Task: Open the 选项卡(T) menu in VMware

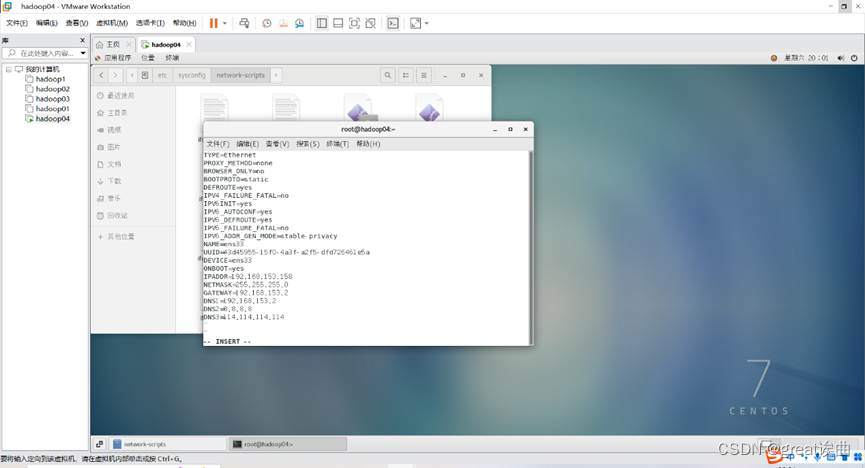Action: tap(150, 23)
